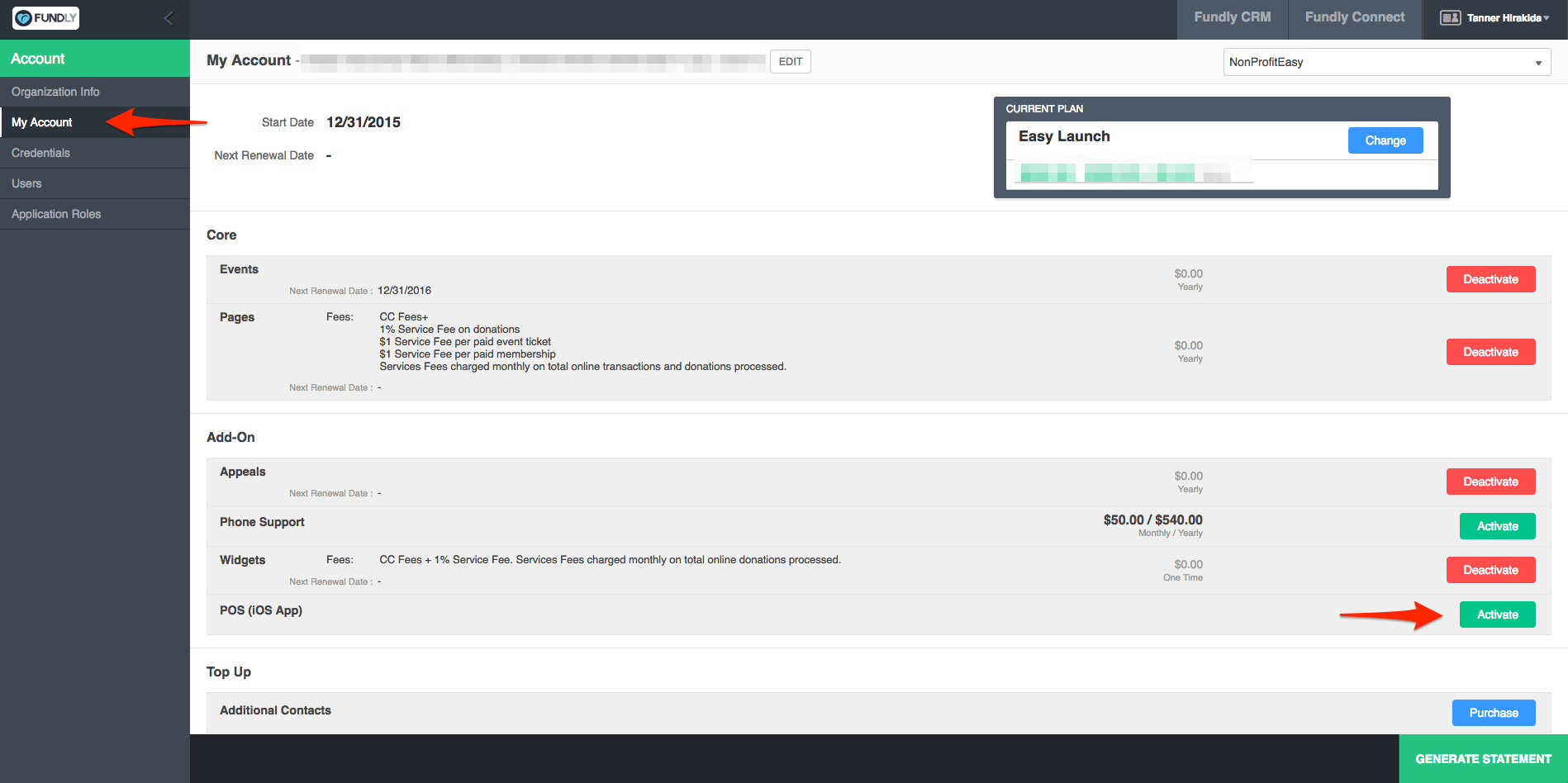
Task: Activate Phone Support add-on
Action: point(1497,526)
